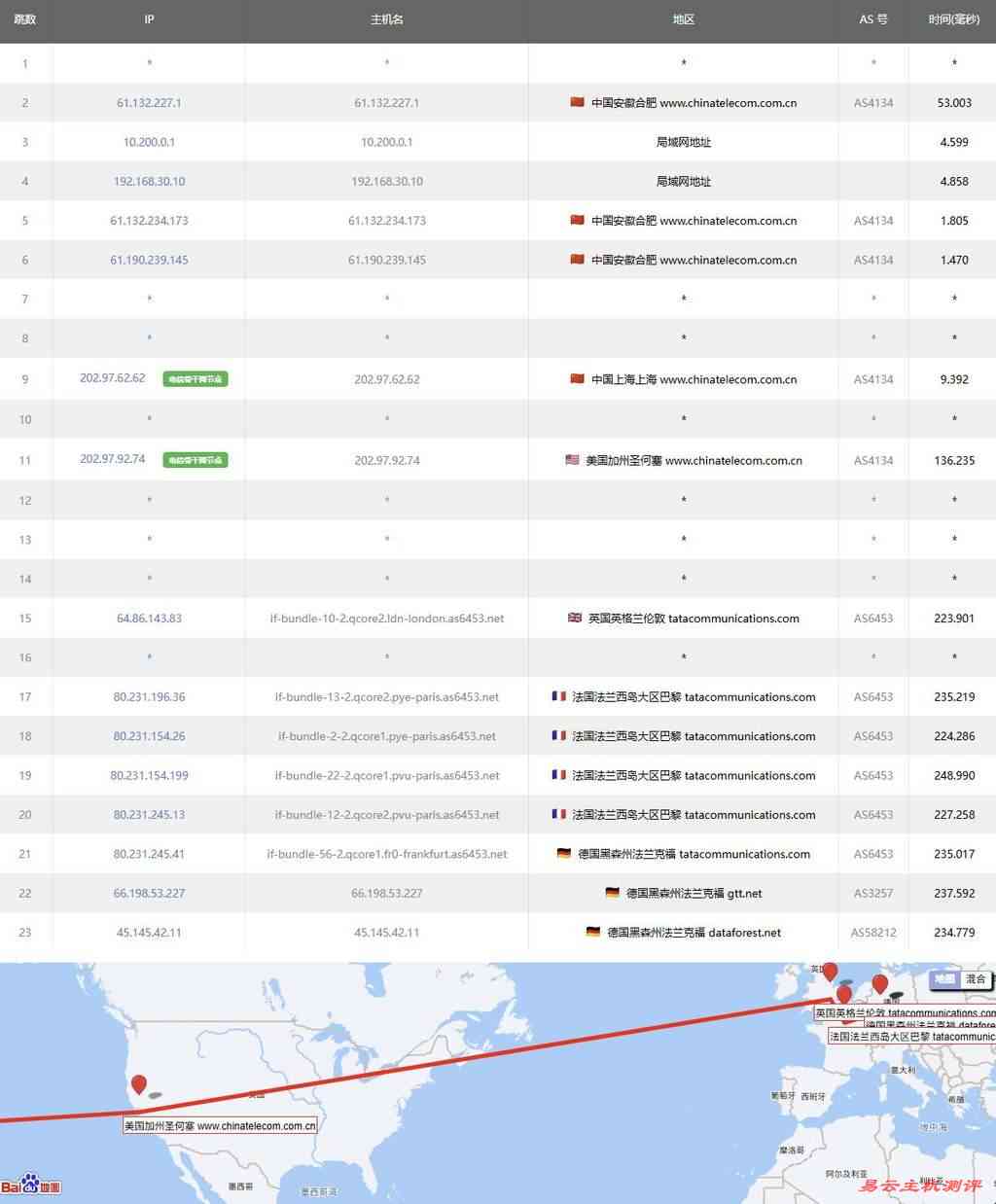Image resolution: width=996 pixels, height=1204 pixels.
Task: Open IP link 10.200.0.1 in IP column
Action: pos(149,142)
